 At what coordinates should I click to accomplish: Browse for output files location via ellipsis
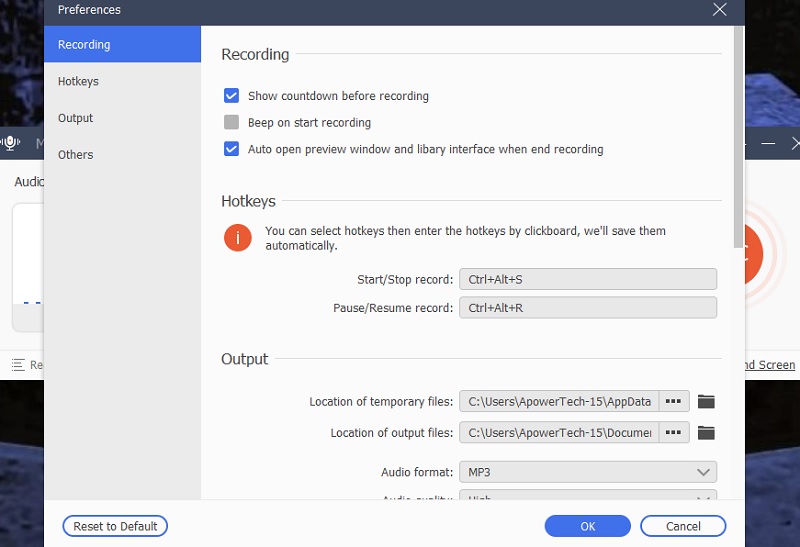(673, 433)
